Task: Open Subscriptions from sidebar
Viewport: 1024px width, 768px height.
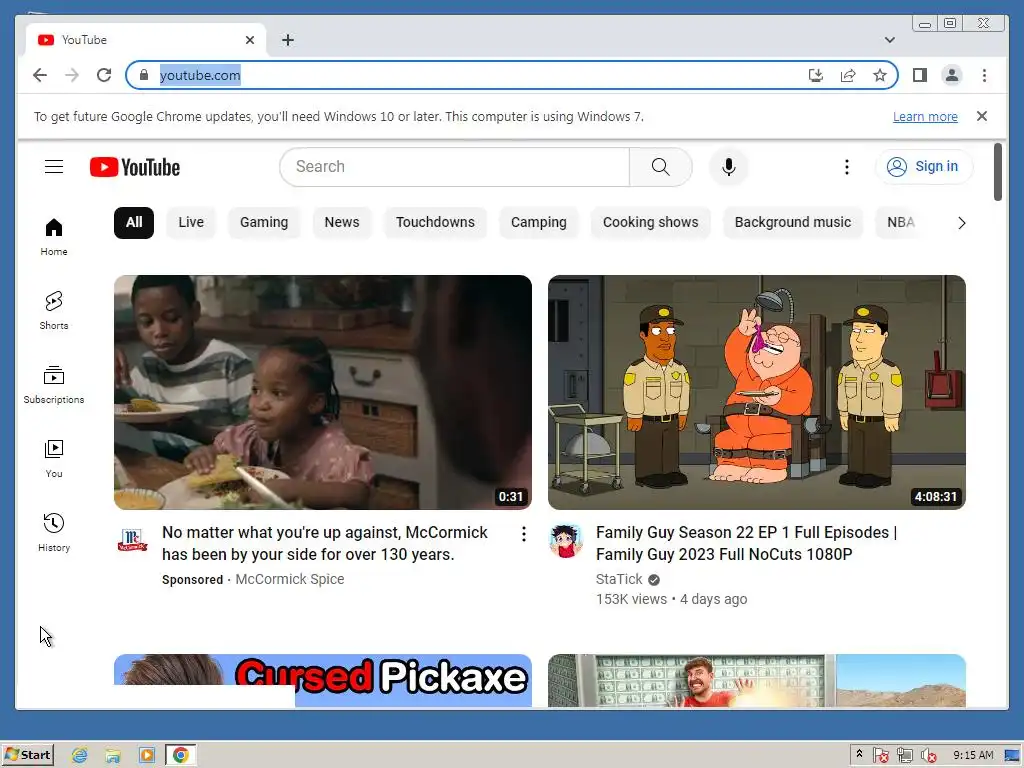Action: tap(54, 385)
